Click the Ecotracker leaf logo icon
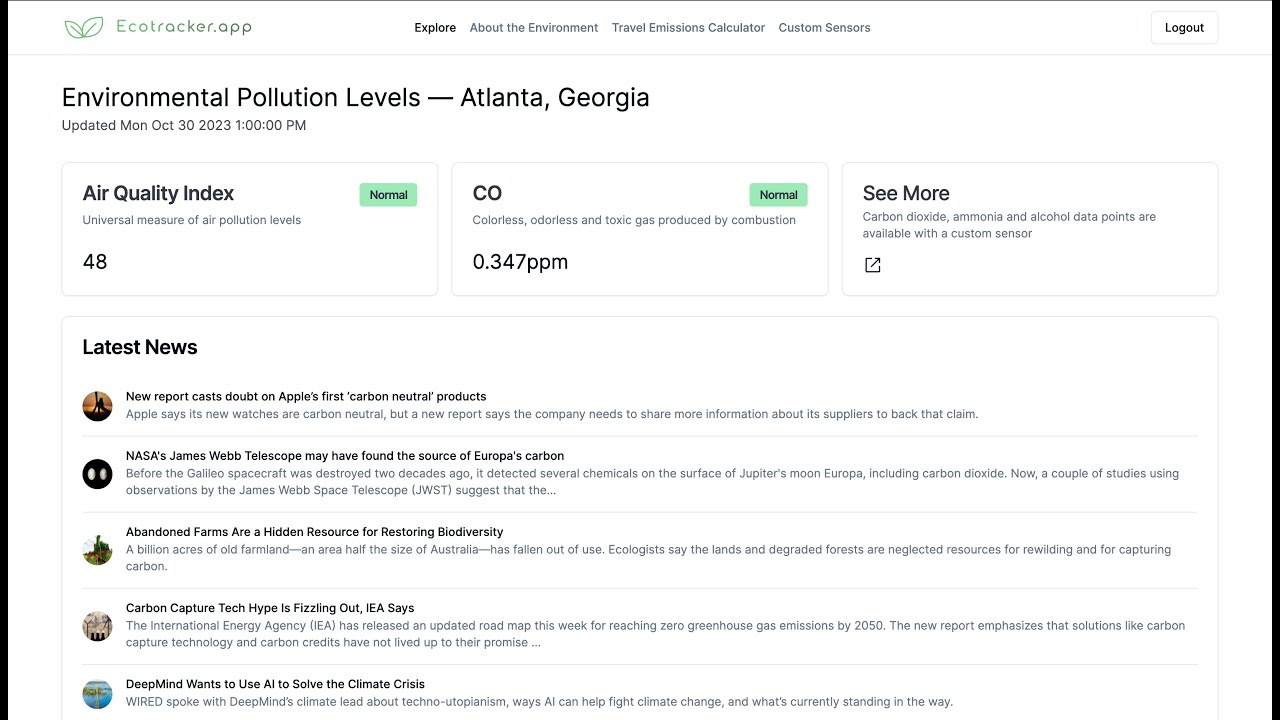 click(84, 28)
